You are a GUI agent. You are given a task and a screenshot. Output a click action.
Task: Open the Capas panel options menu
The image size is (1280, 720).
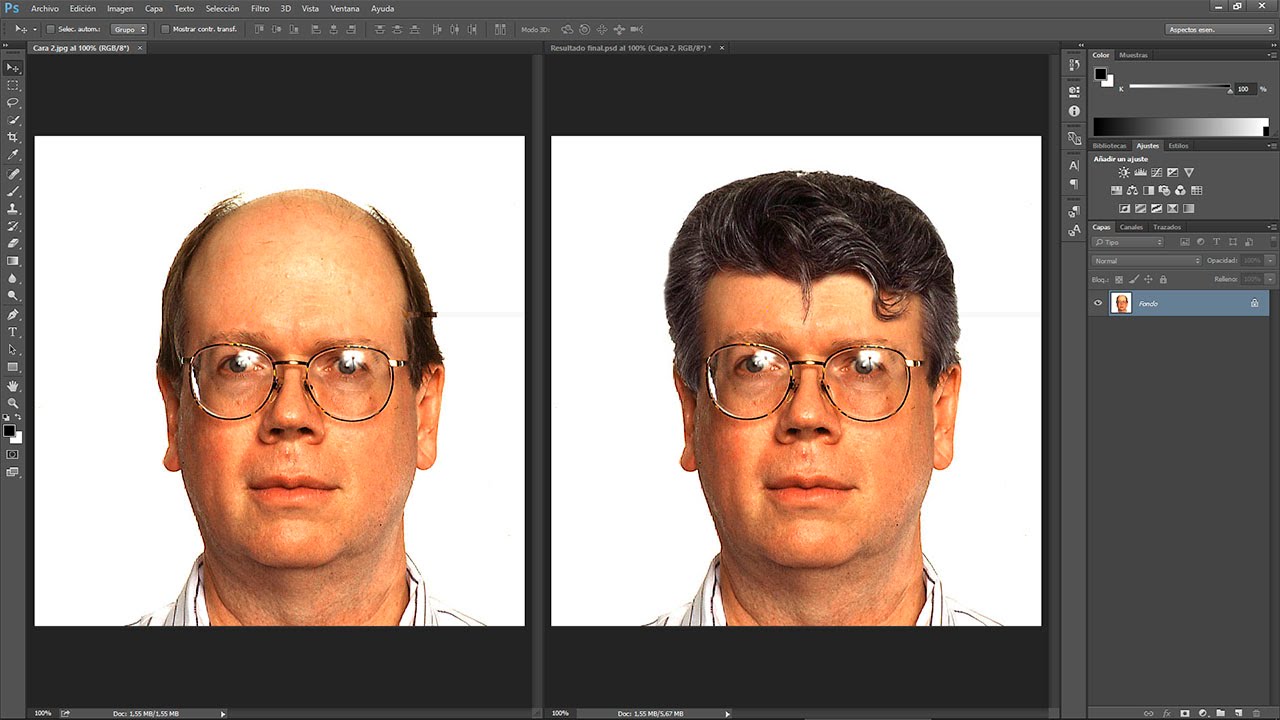click(1272, 227)
